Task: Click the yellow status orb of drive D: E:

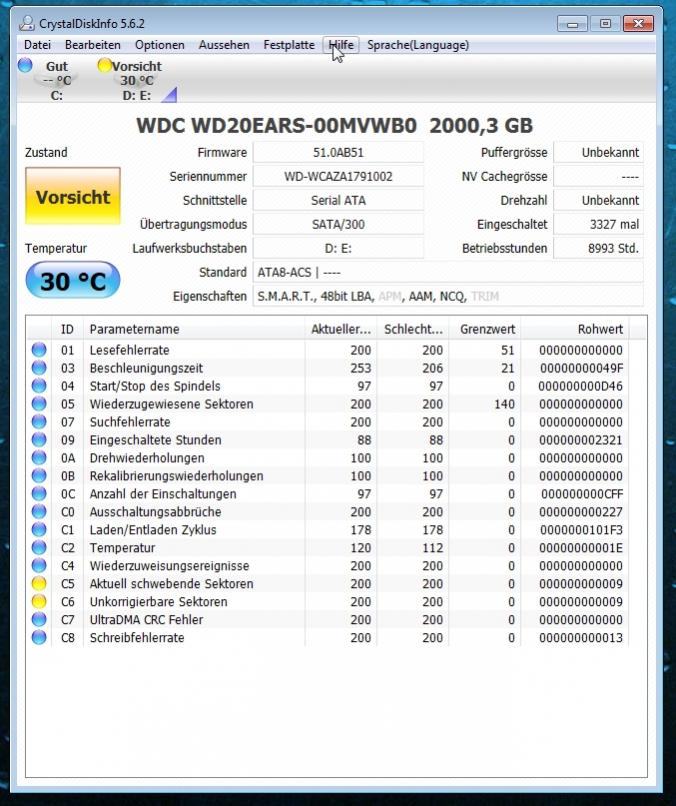Action: coord(105,65)
